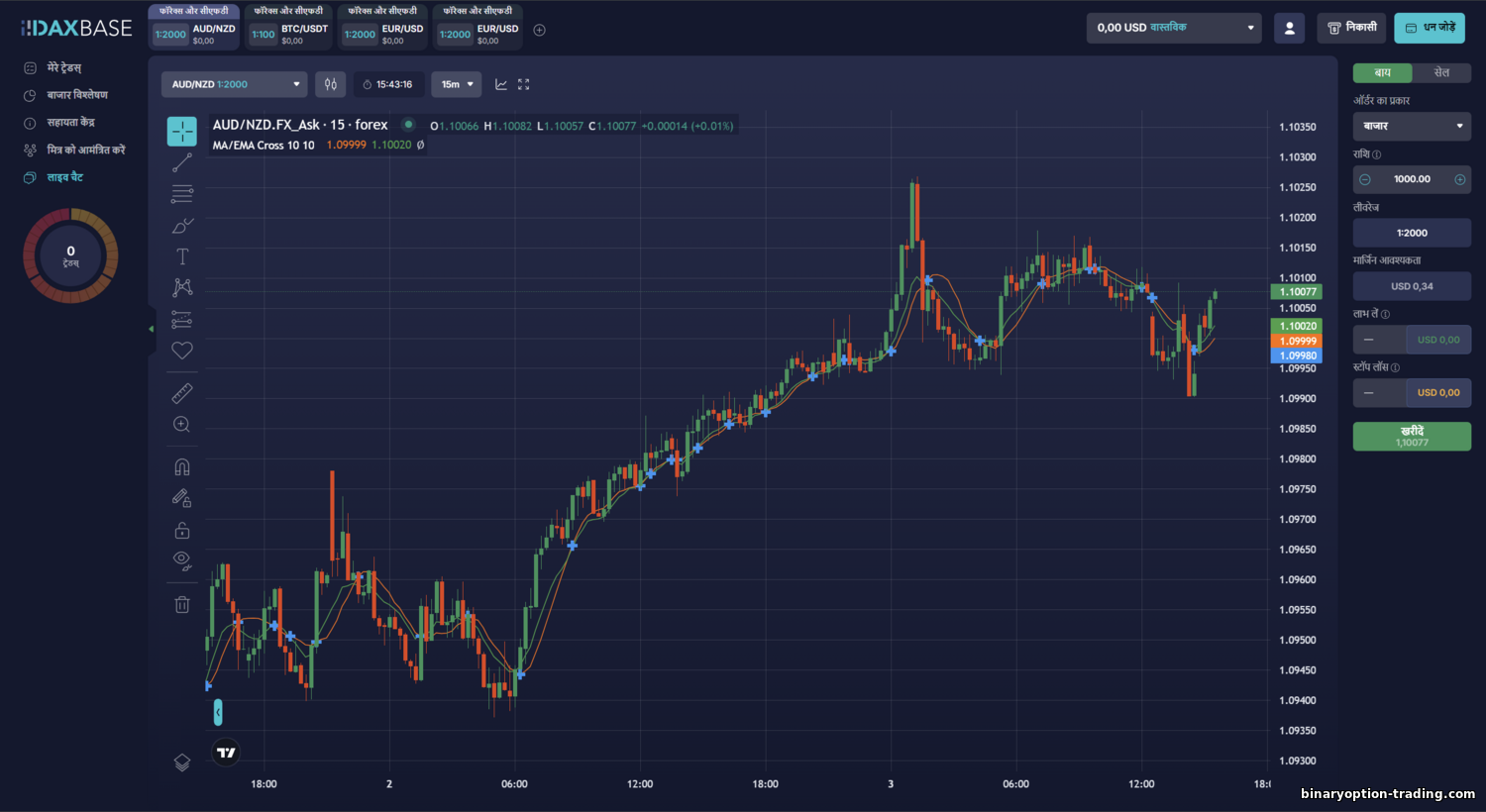Toggle the magnet snapping mode
The image size is (1486, 812).
pyautogui.click(x=182, y=466)
